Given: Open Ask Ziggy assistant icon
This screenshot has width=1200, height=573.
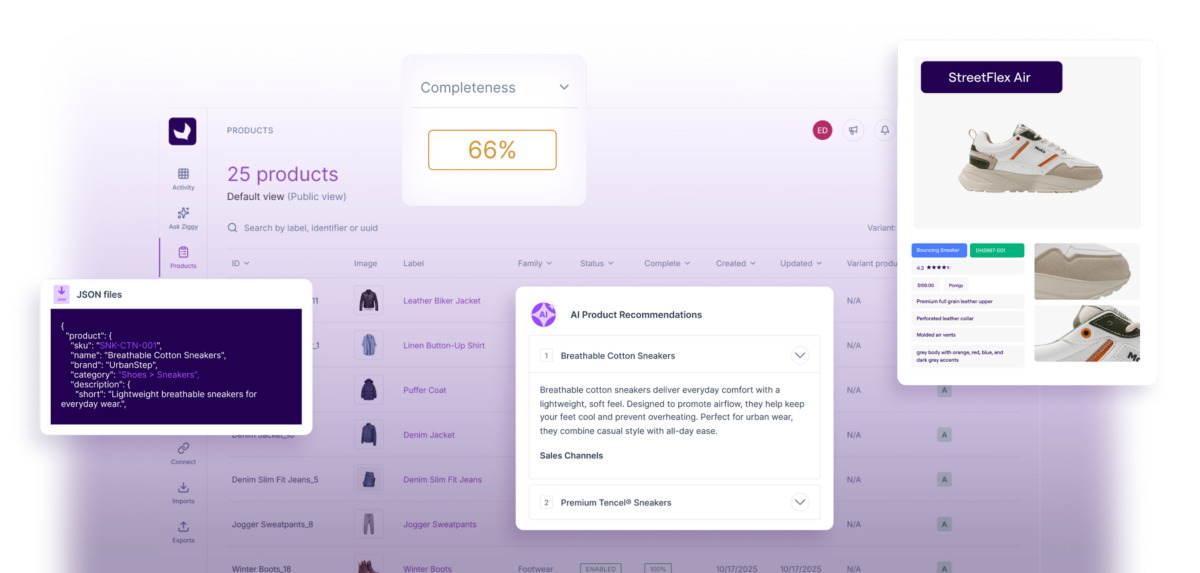Looking at the screenshot, I should tap(183, 217).
